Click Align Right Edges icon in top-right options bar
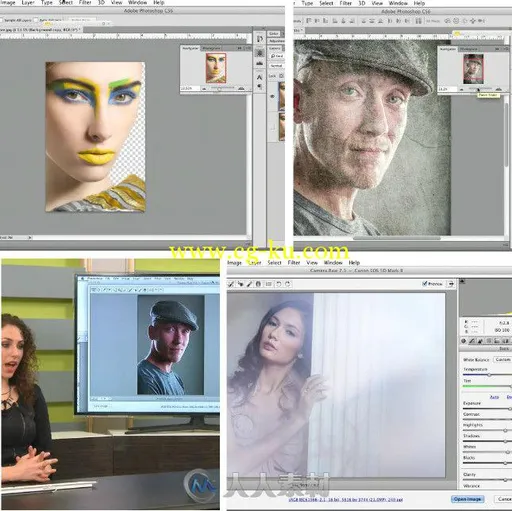Image resolution: width=512 pixels, height=511 pixels. pos(352,21)
